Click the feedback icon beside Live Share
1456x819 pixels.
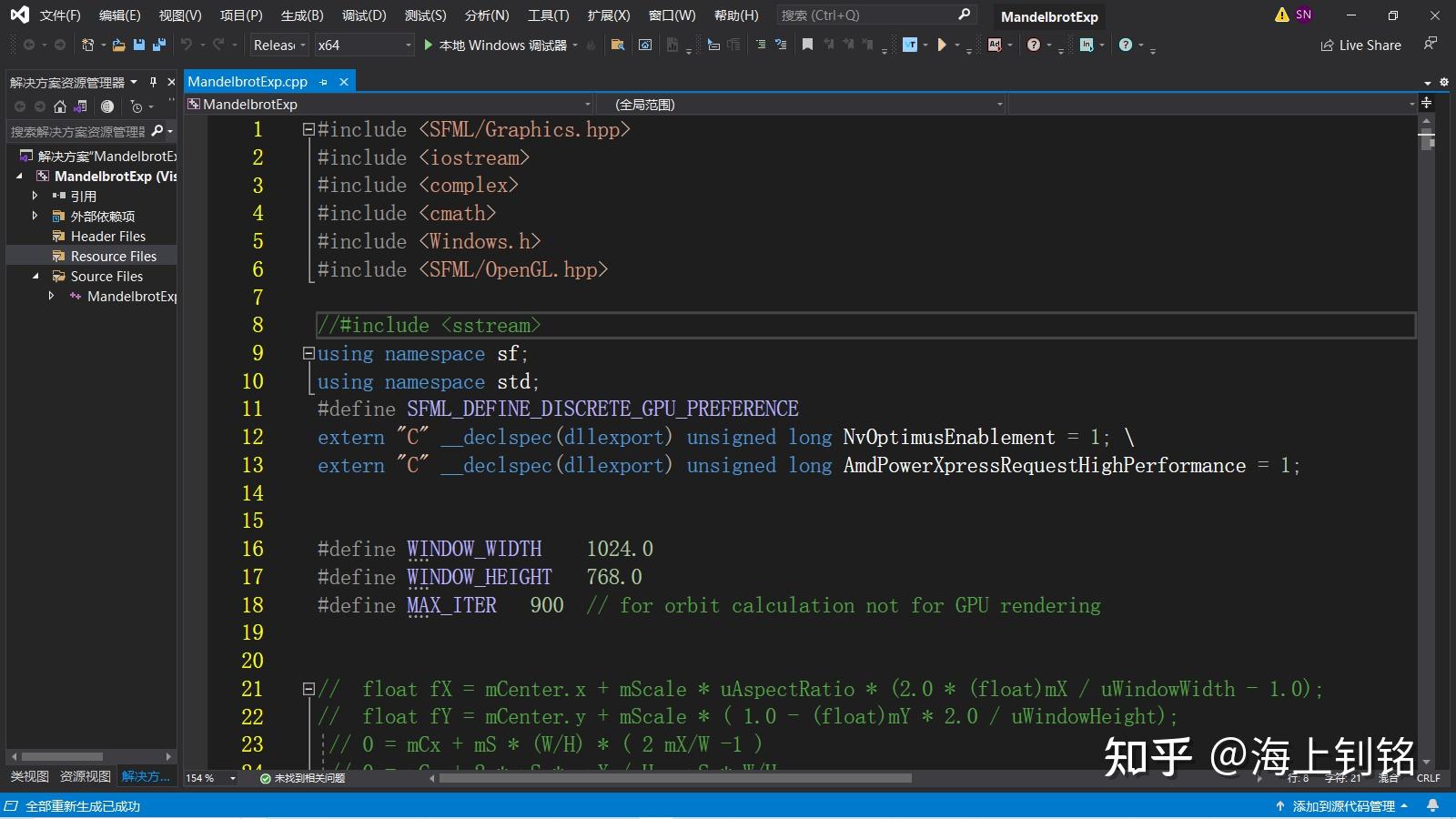[x=1431, y=44]
